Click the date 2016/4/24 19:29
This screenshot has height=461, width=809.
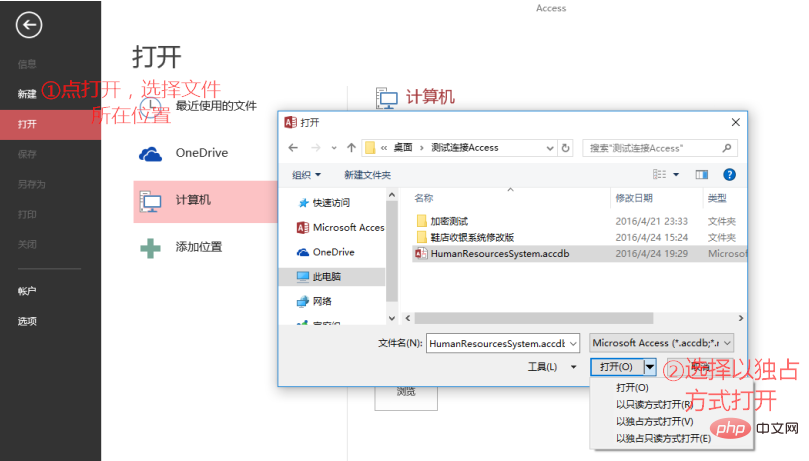[x=651, y=253]
